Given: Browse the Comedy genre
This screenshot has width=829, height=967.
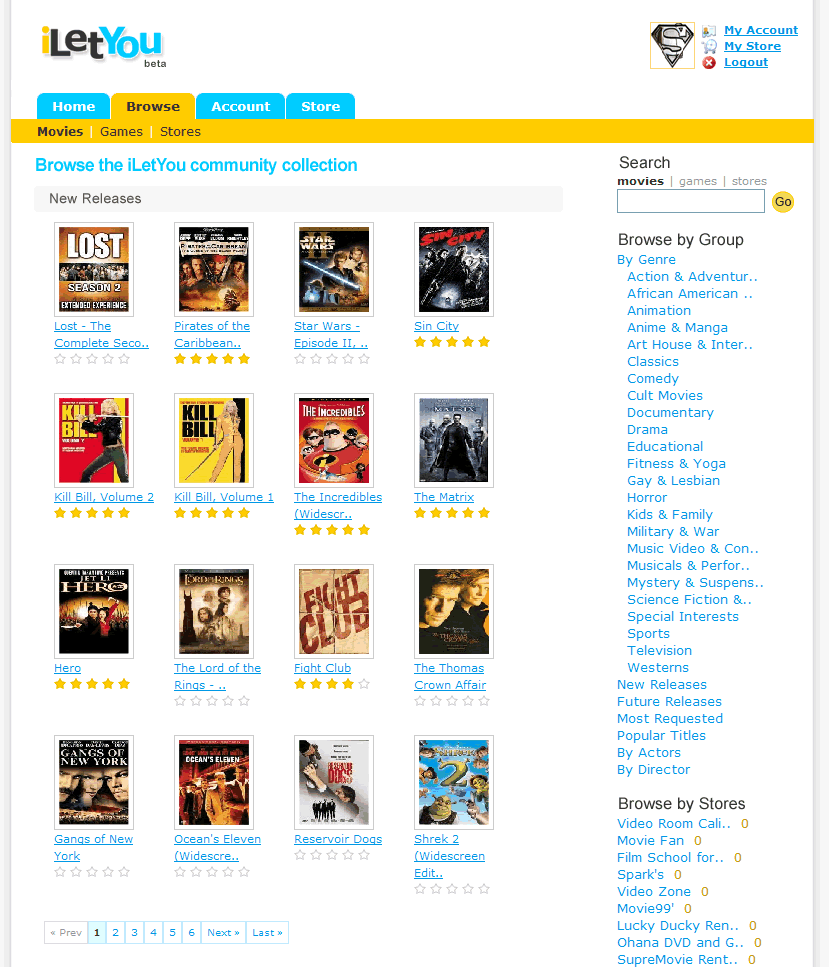Looking at the screenshot, I should pos(653,378).
